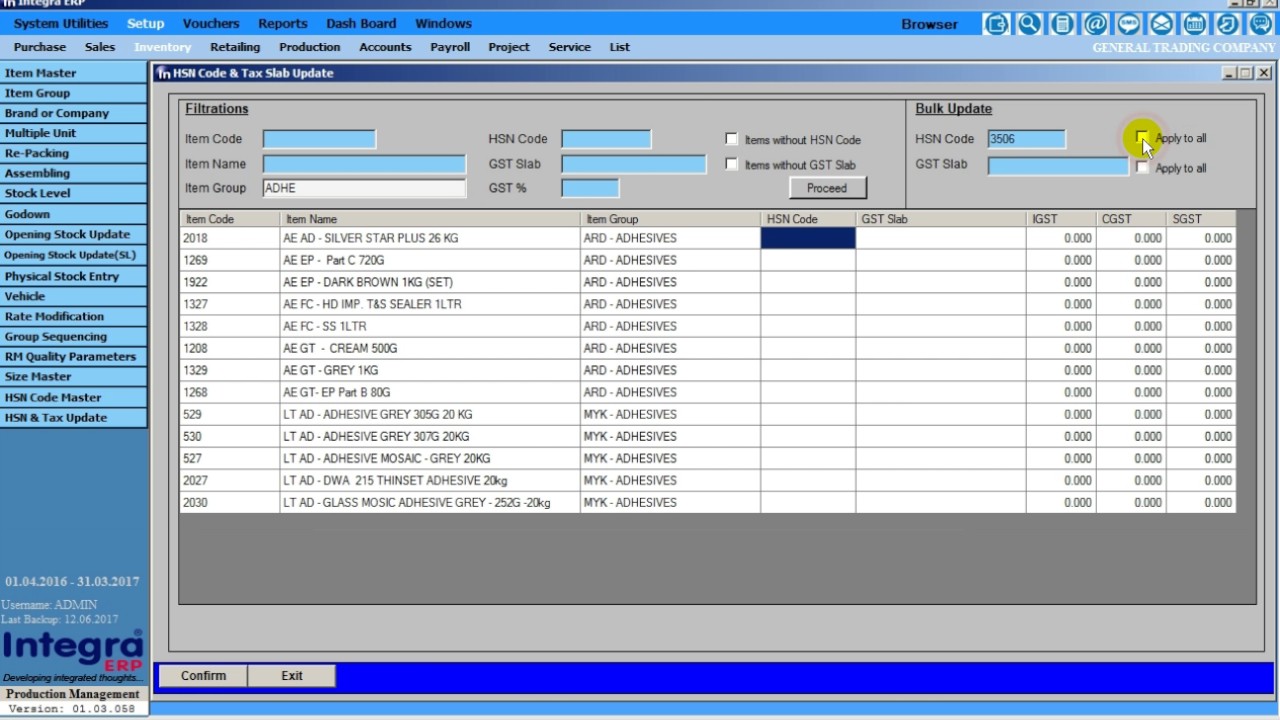Switch to the Production module tab
This screenshot has height=720, width=1280.
click(310, 47)
